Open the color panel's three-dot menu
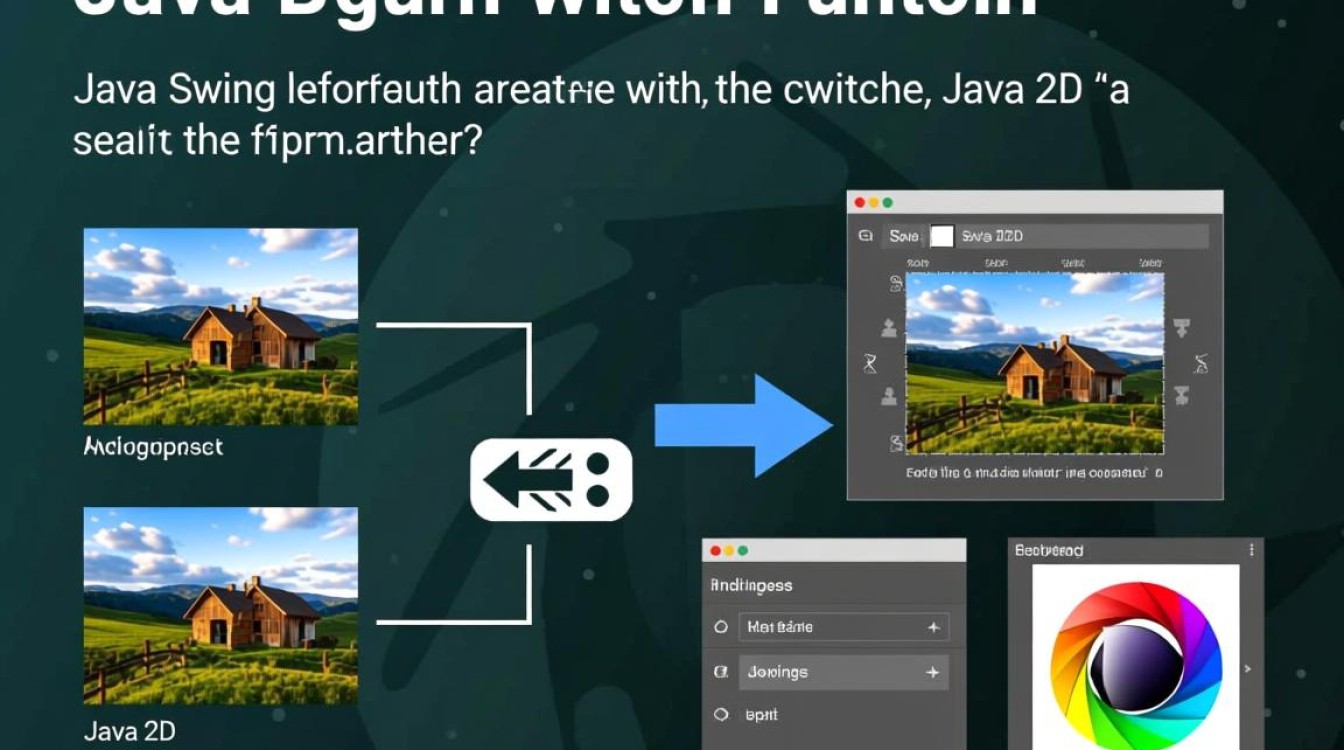Screen dimensions: 1344x750 (x=1251, y=550)
